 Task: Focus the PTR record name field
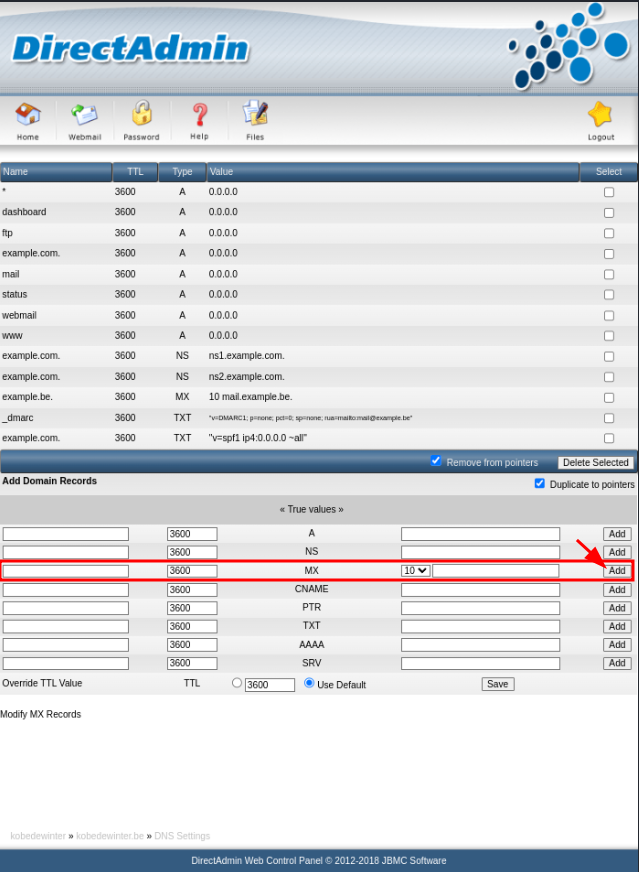66,608
